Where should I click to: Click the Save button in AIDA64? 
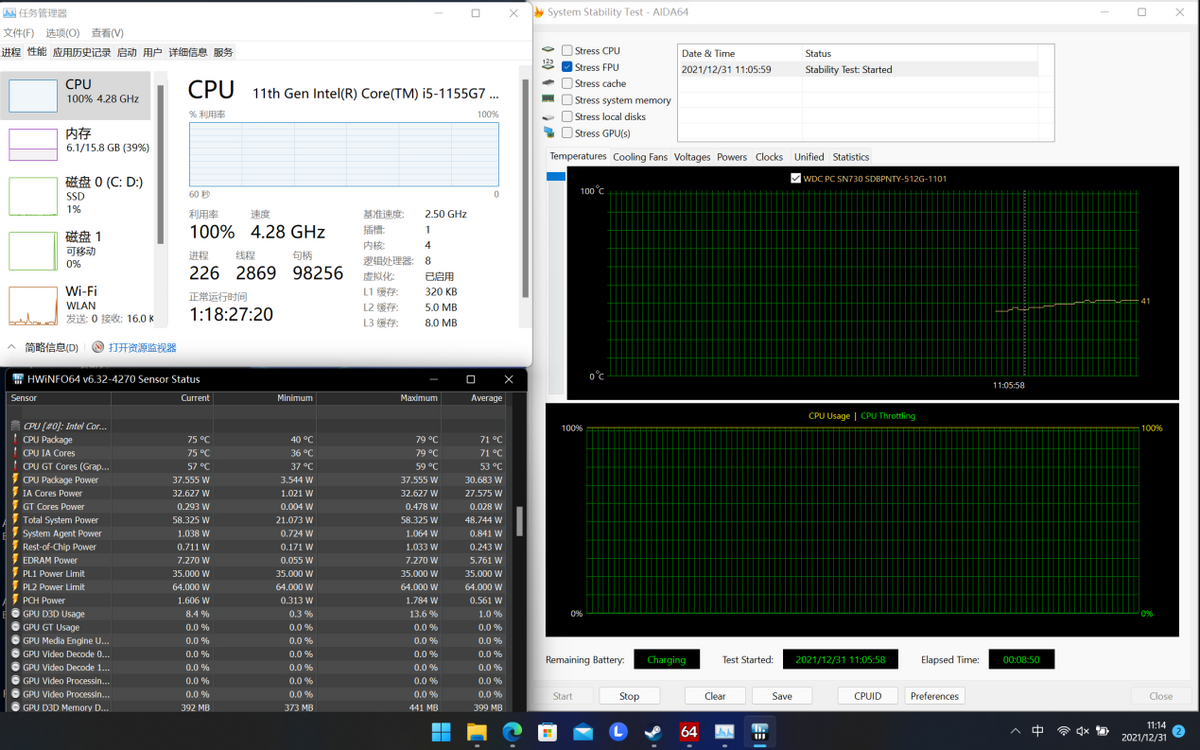click(x=782, y=696)
